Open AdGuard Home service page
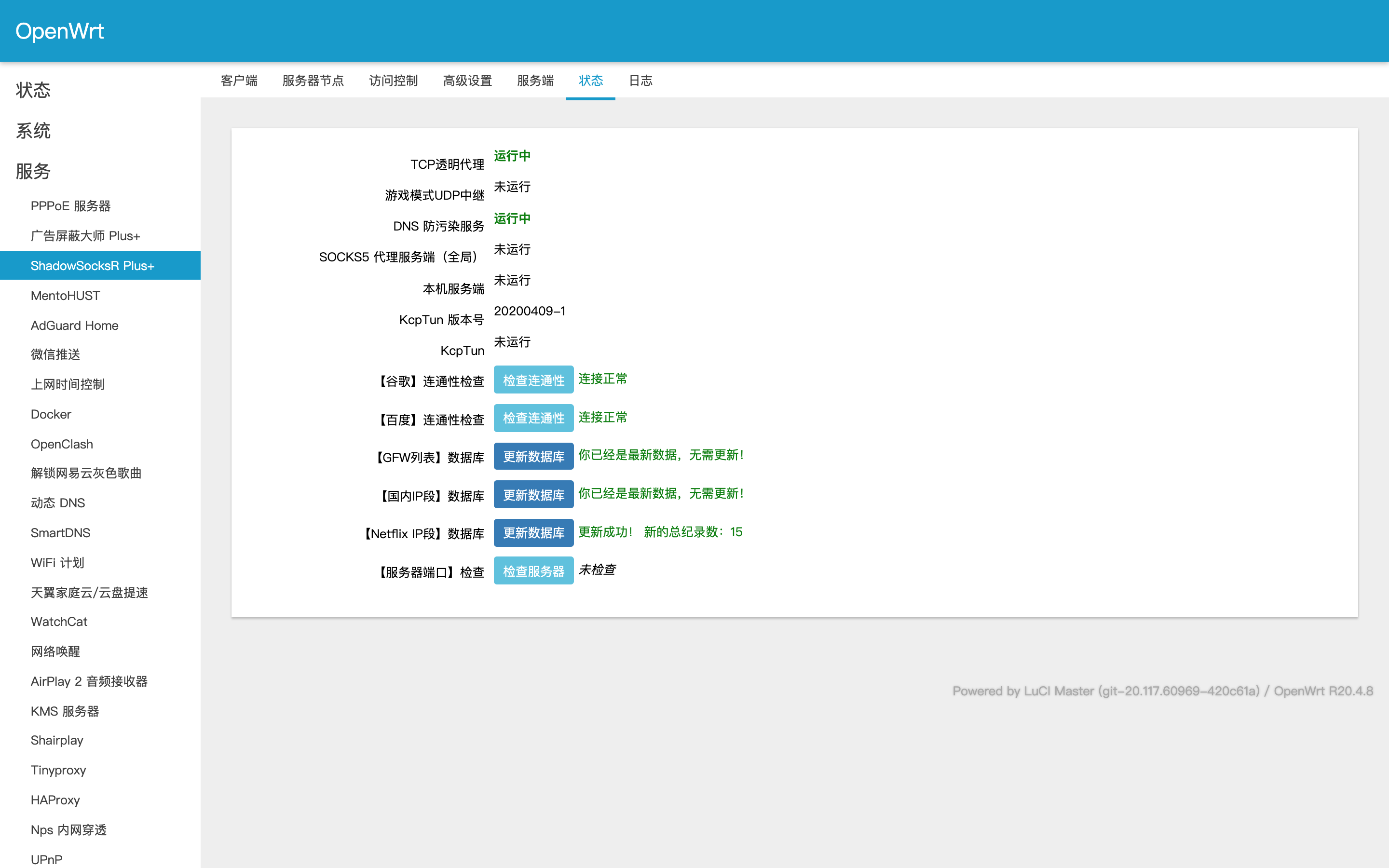 (74, 325)
